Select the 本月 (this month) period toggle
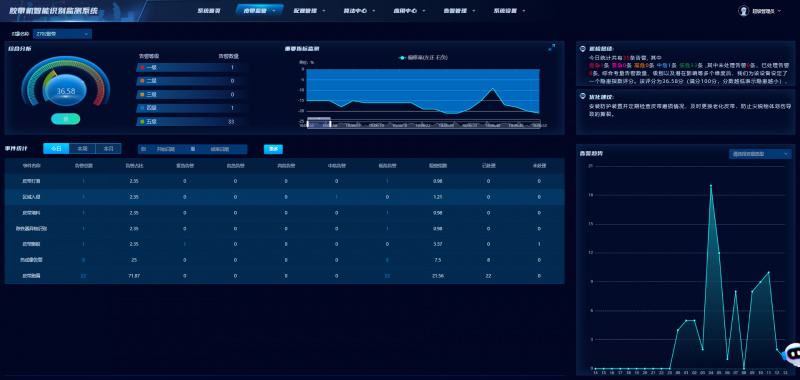Image resolution: width=800 pixels, height=380 pixels. click(x=108, y=149)
